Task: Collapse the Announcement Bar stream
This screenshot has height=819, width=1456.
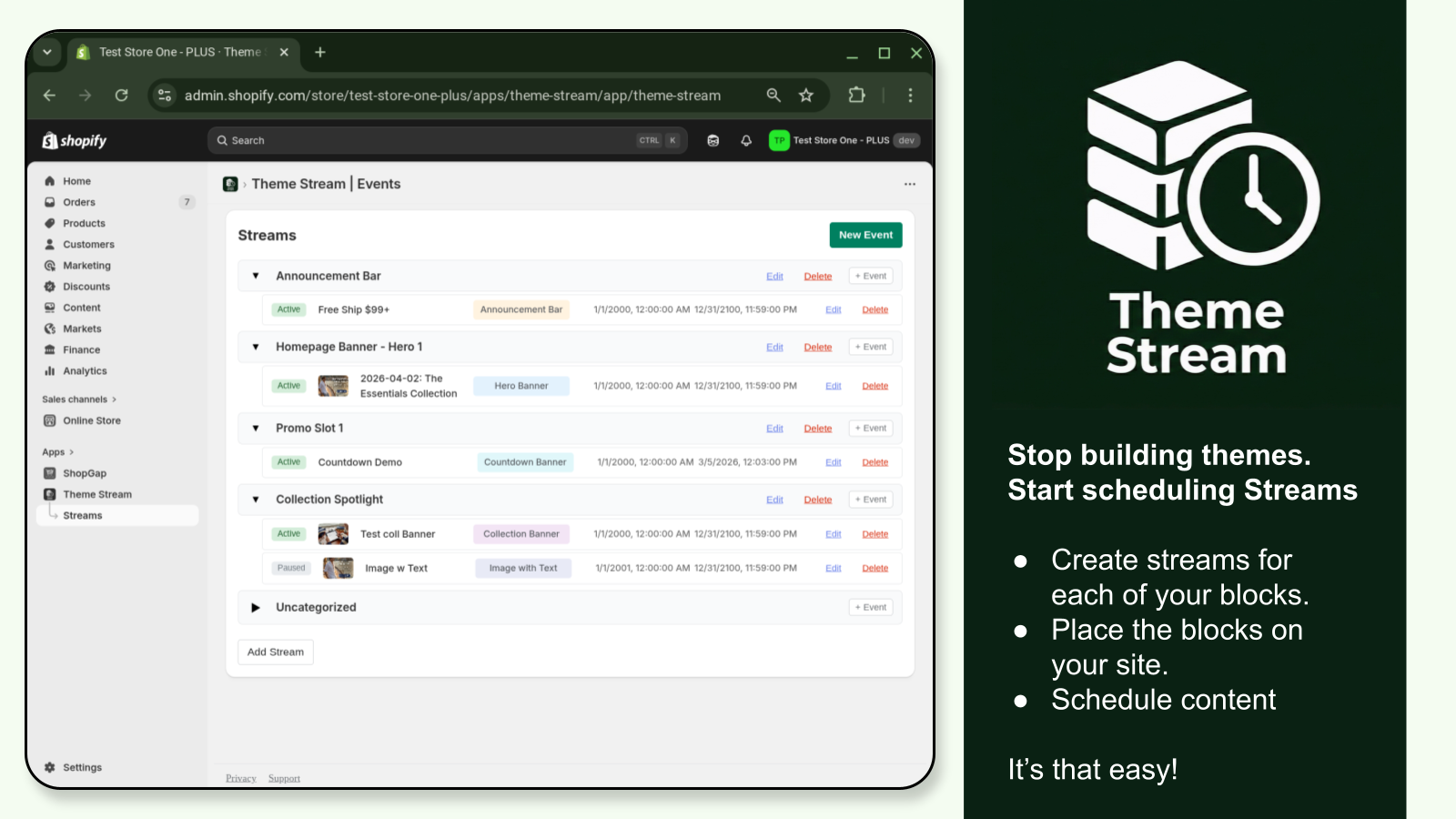Action: tap(256, 276)
